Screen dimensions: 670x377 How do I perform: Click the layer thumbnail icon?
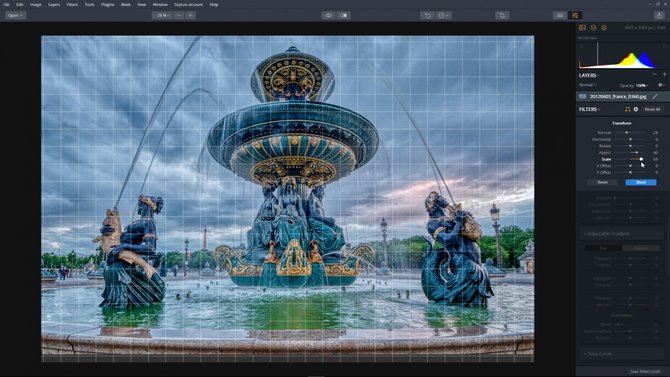click(x=582, y=97)
